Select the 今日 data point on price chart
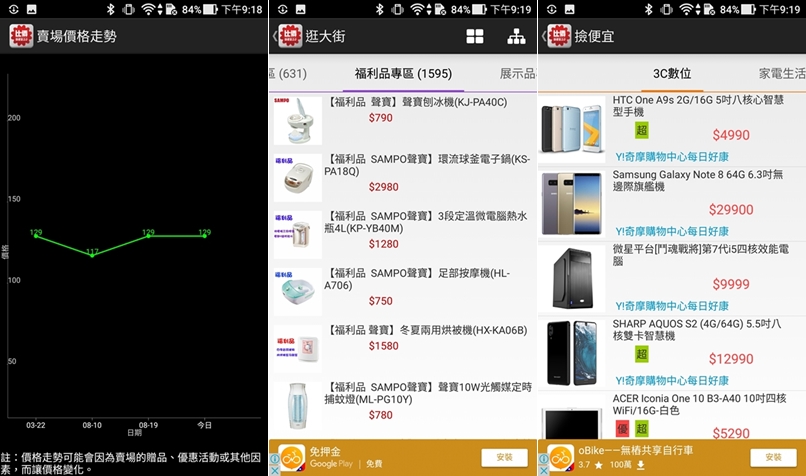Screen dimensions: 806x476 205,235
